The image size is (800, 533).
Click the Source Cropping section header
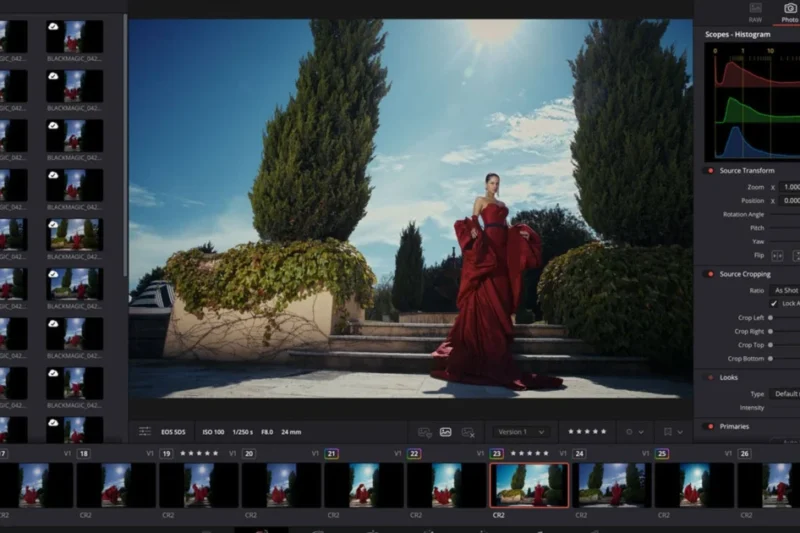[x=745, y=274]
